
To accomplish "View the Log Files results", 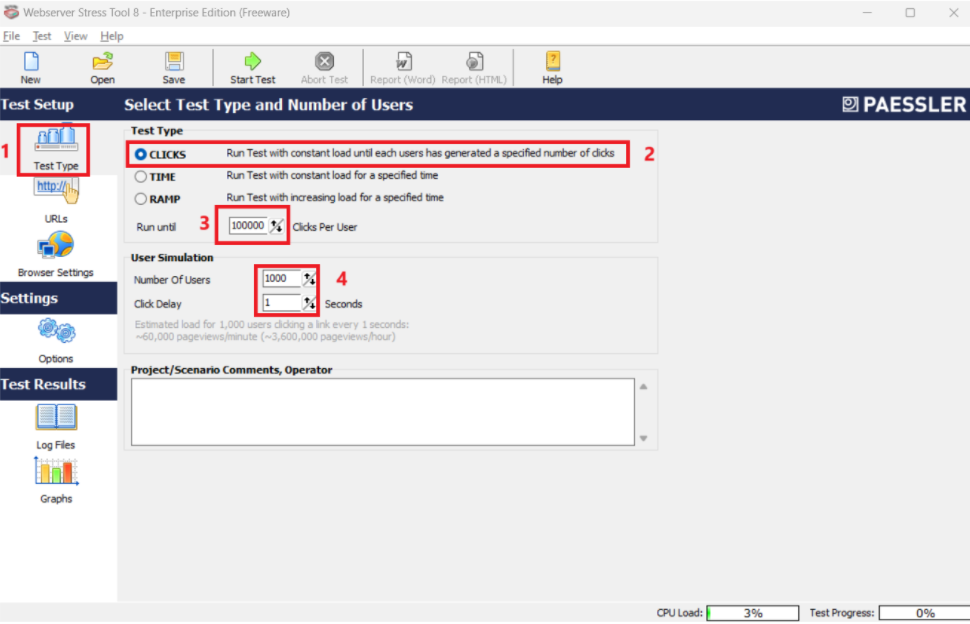I will (x=56, y=427).
